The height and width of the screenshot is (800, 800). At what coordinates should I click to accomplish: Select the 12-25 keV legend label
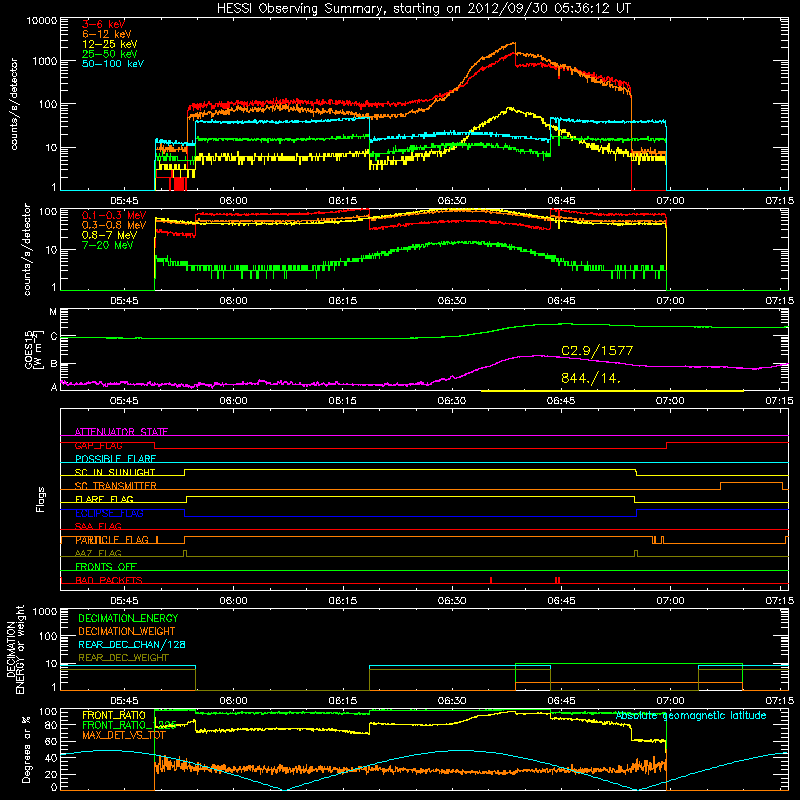point(110,44)
